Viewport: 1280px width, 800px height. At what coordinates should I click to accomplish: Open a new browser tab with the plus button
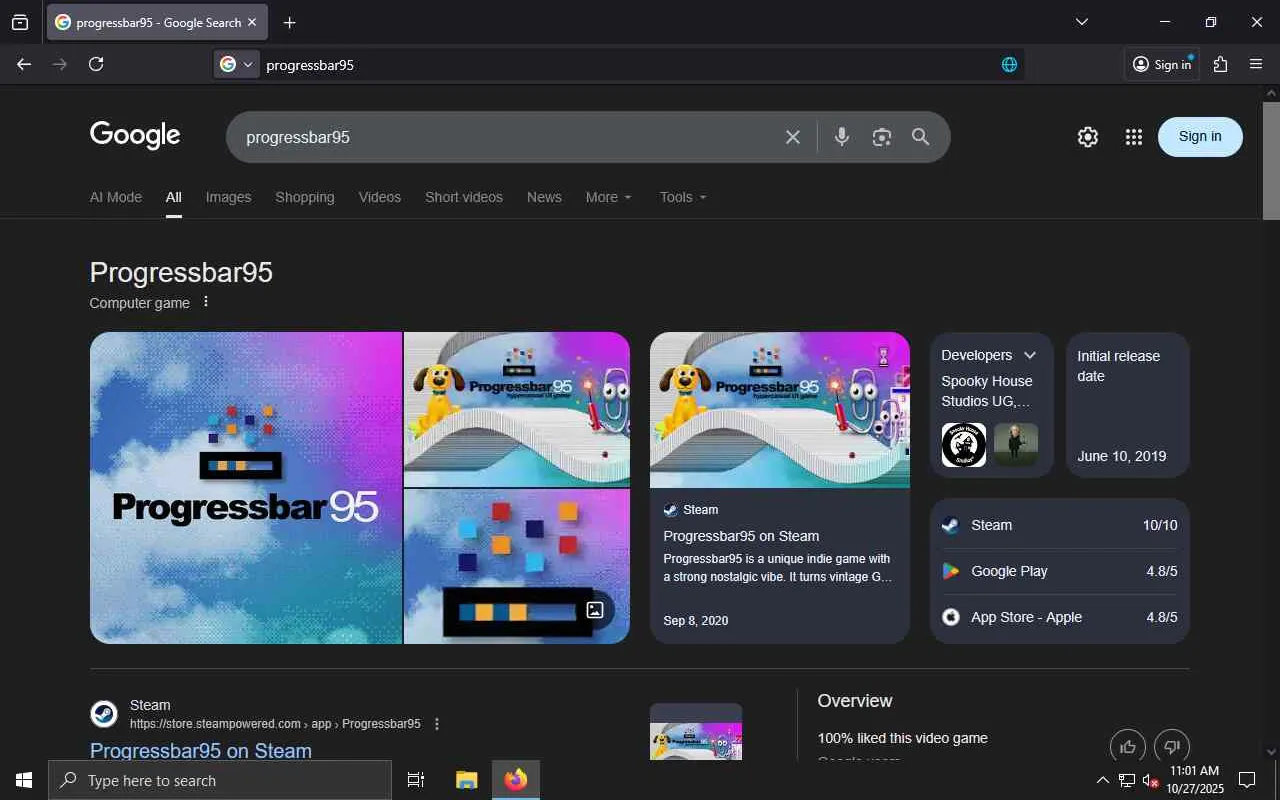(x=289, y=22)
